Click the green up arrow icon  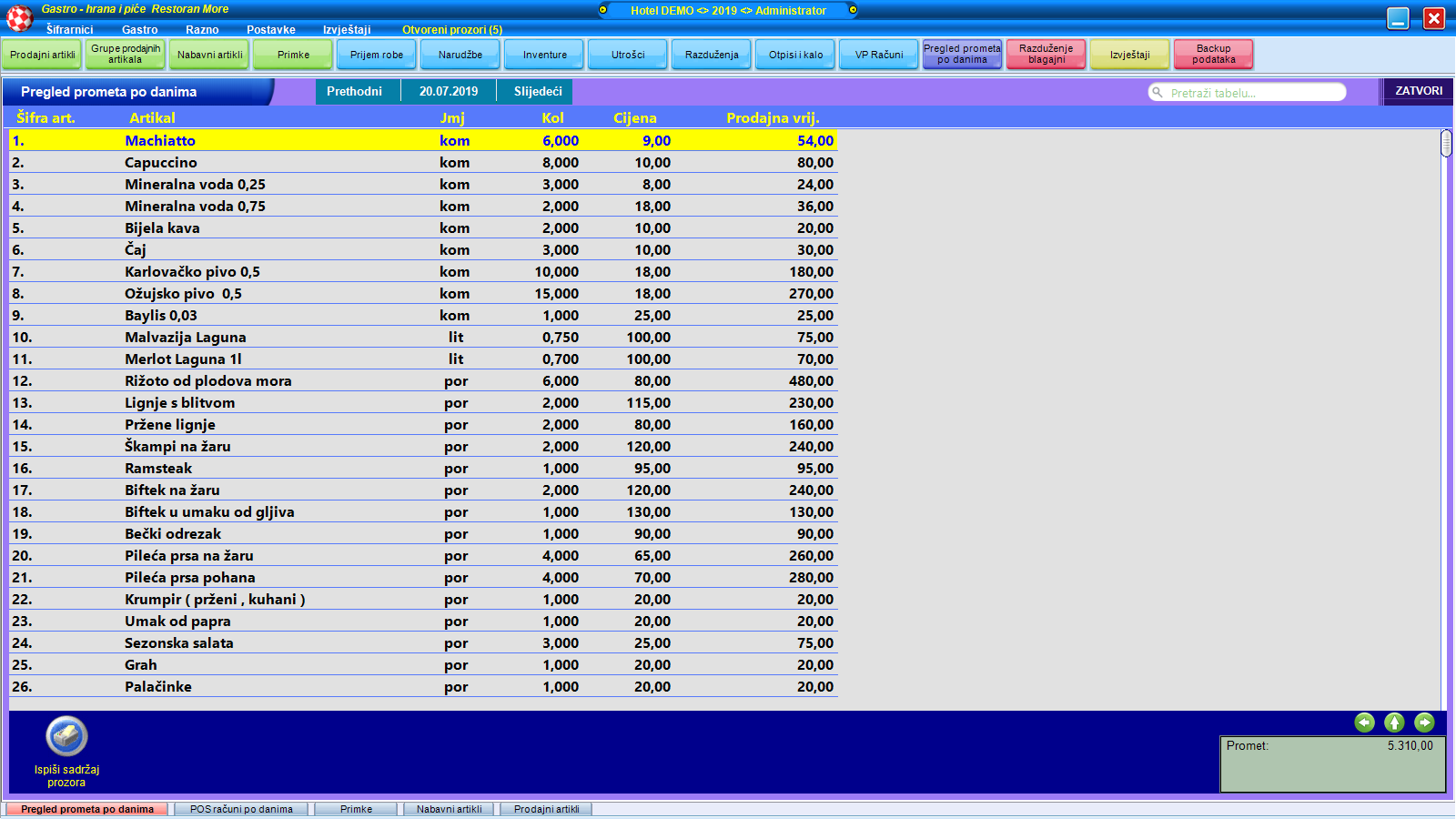(1394, 723)
